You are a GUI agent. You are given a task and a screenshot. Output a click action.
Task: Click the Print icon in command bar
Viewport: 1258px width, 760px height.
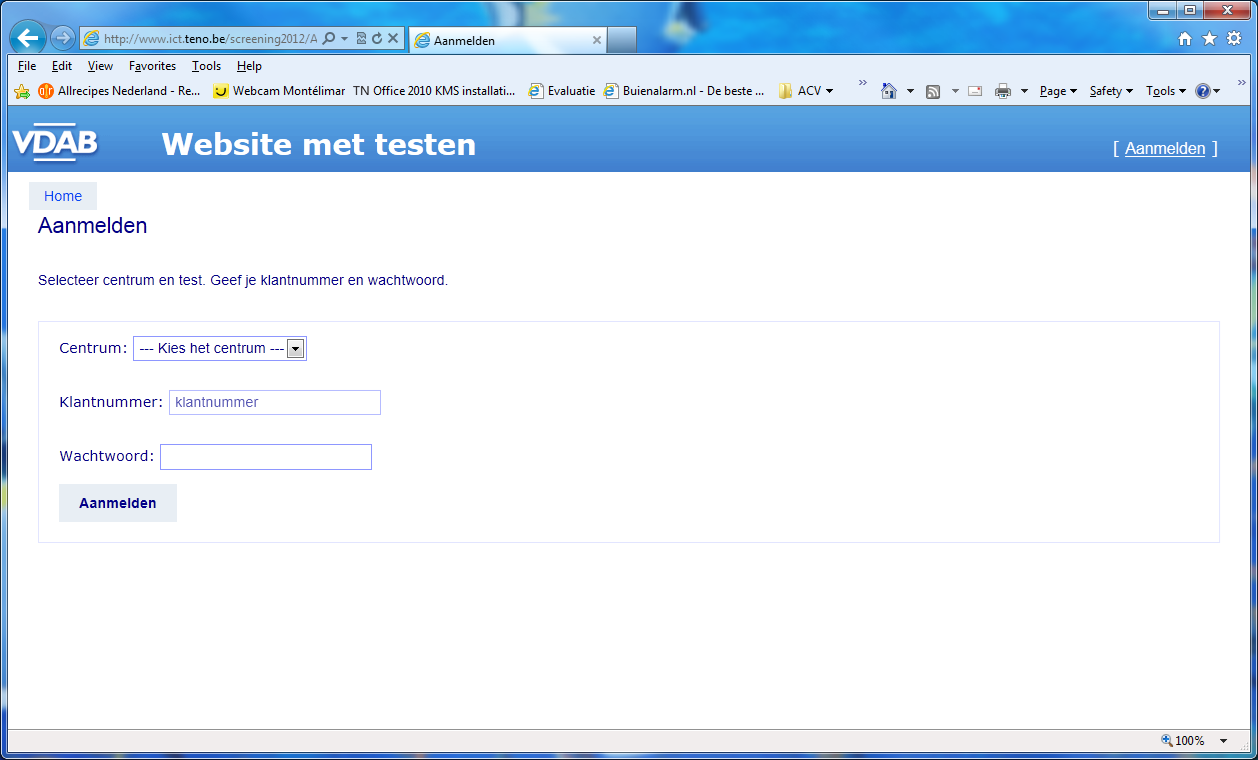click(x=1003, y=91)
